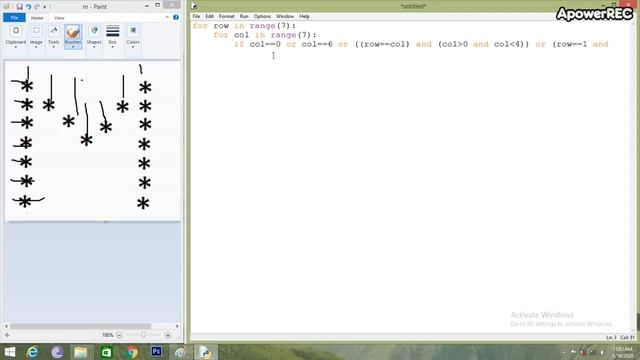Open the Customize Quick Access Toolbar arrow in Paint
Viewport: 640px width, 360px height.
(x=45, y=7)
